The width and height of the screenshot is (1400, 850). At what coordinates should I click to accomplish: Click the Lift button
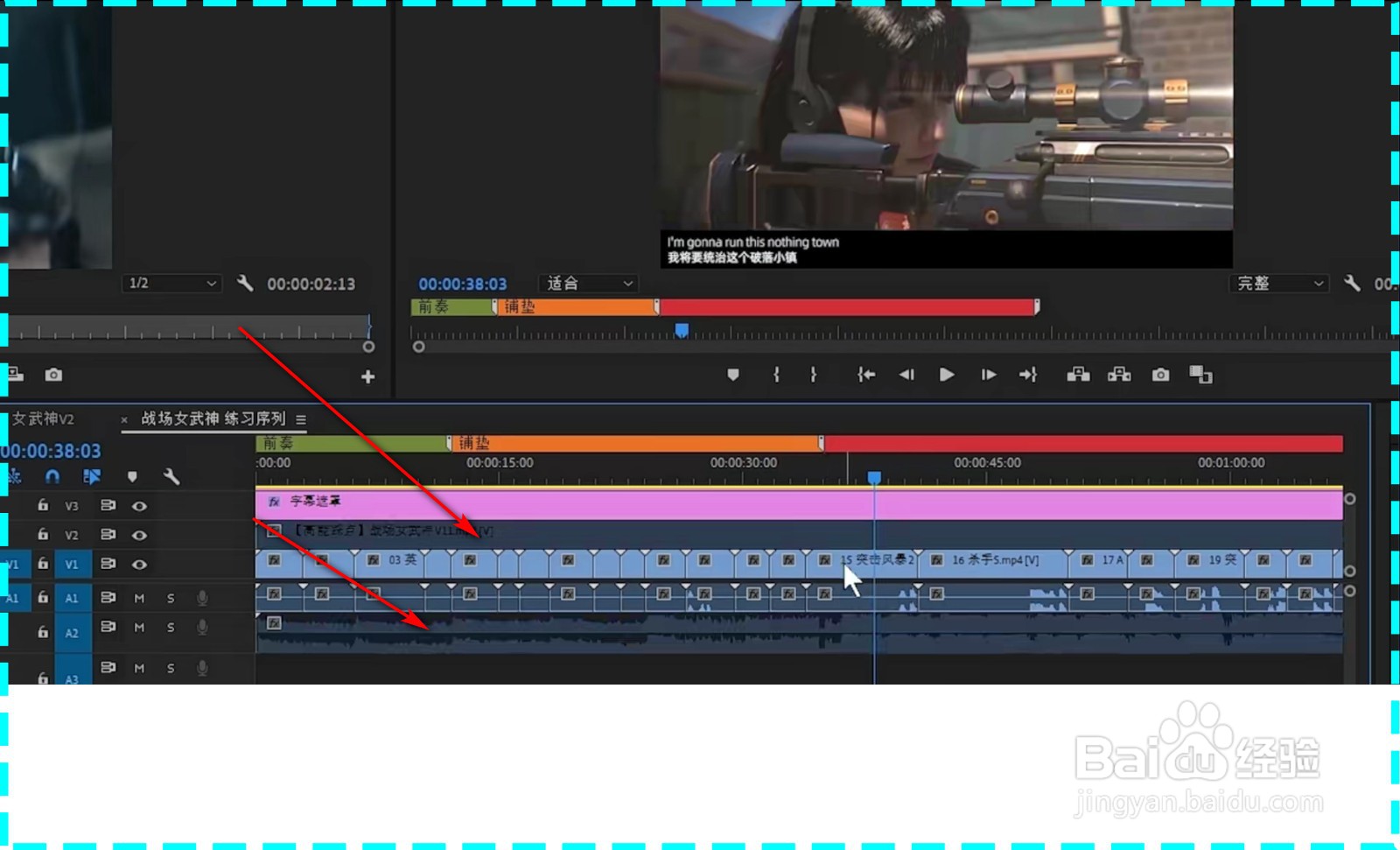1078,375
